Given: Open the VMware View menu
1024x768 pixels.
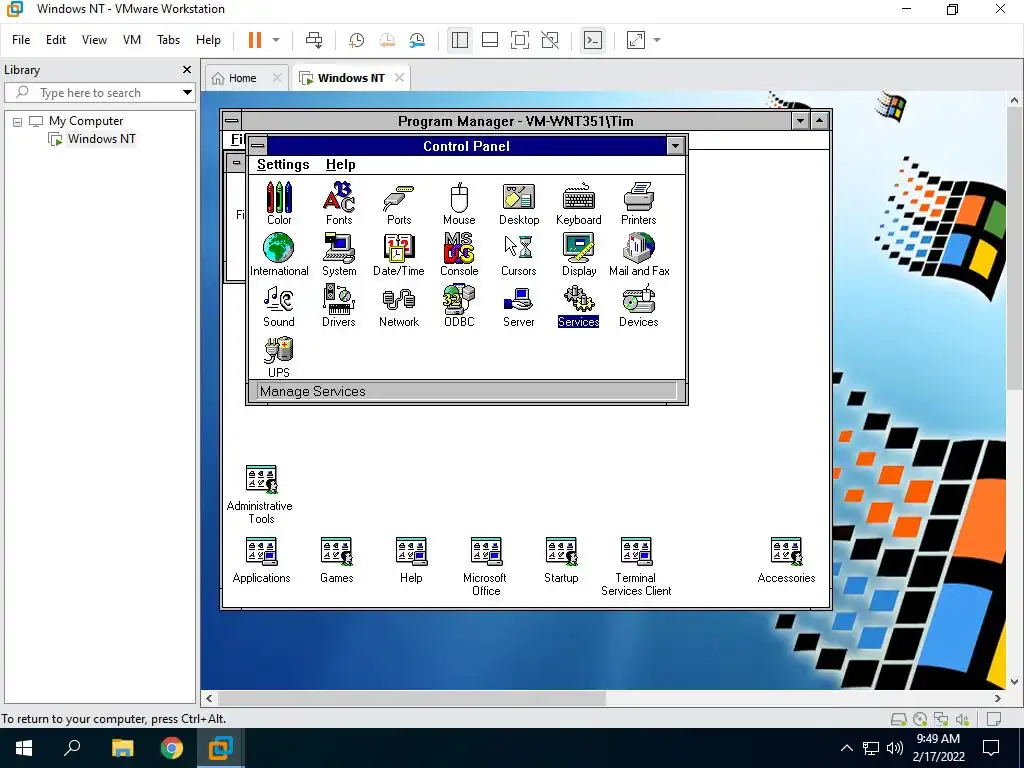Looking at the screenshot, I should pyautogui.click(x=94, y=40).
